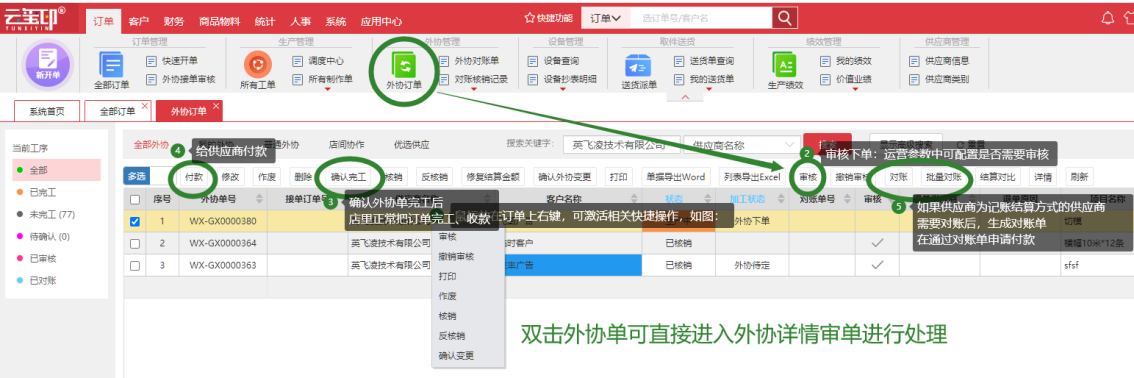This screenshot has height=378, width=1134.
Task: Open the 供应商名称 dropdown
Action: click(x=742, y=145)
